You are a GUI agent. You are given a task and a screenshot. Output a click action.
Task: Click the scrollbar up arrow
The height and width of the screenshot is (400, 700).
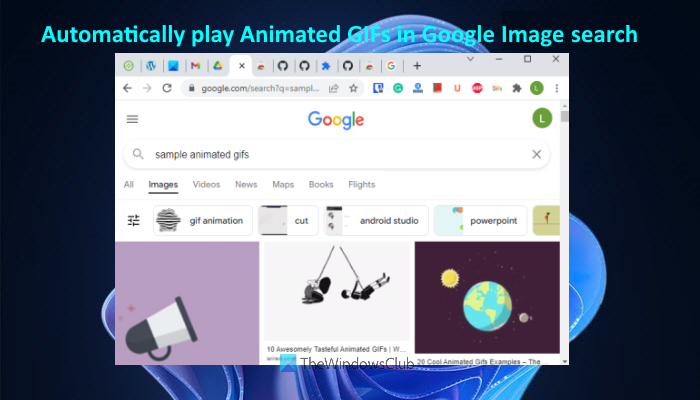coord(565,106)
